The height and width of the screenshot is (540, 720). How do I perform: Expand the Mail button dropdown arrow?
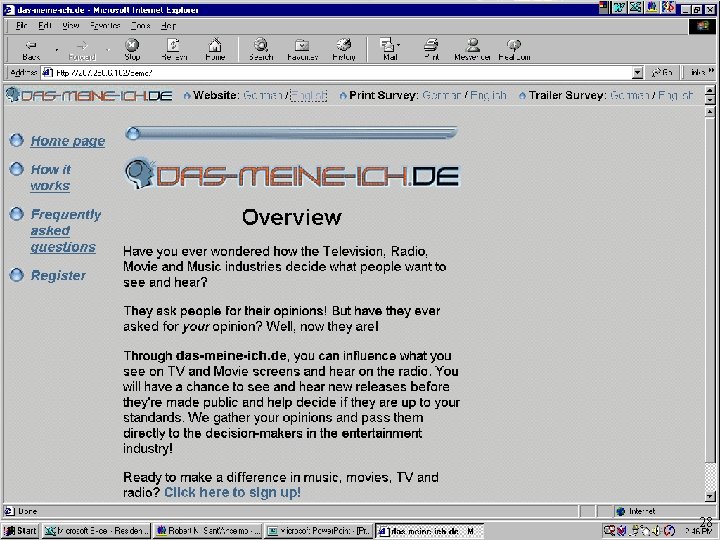pos(399,45)
